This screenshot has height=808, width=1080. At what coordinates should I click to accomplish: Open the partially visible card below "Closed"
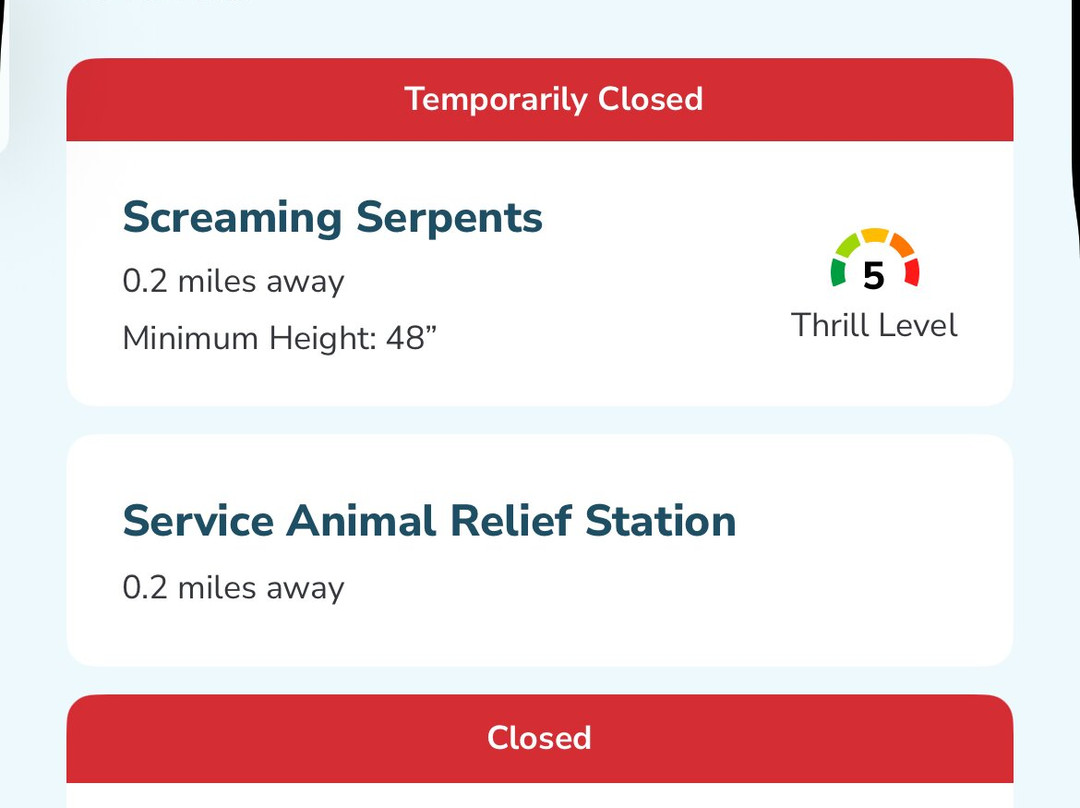tap(540, 796)
